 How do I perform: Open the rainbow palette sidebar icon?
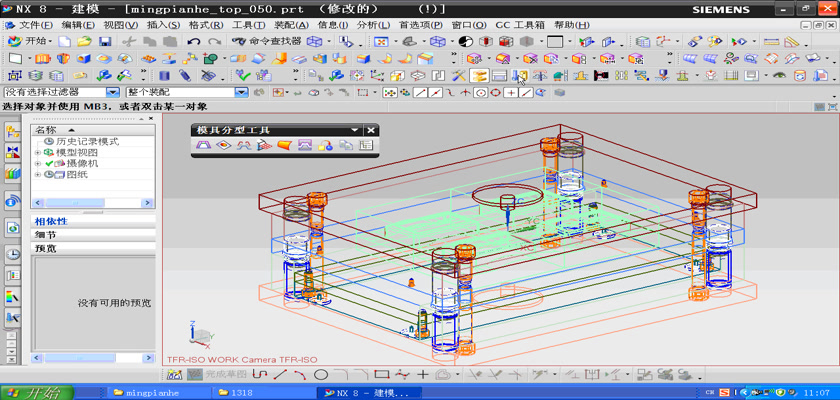click(13, 296)
